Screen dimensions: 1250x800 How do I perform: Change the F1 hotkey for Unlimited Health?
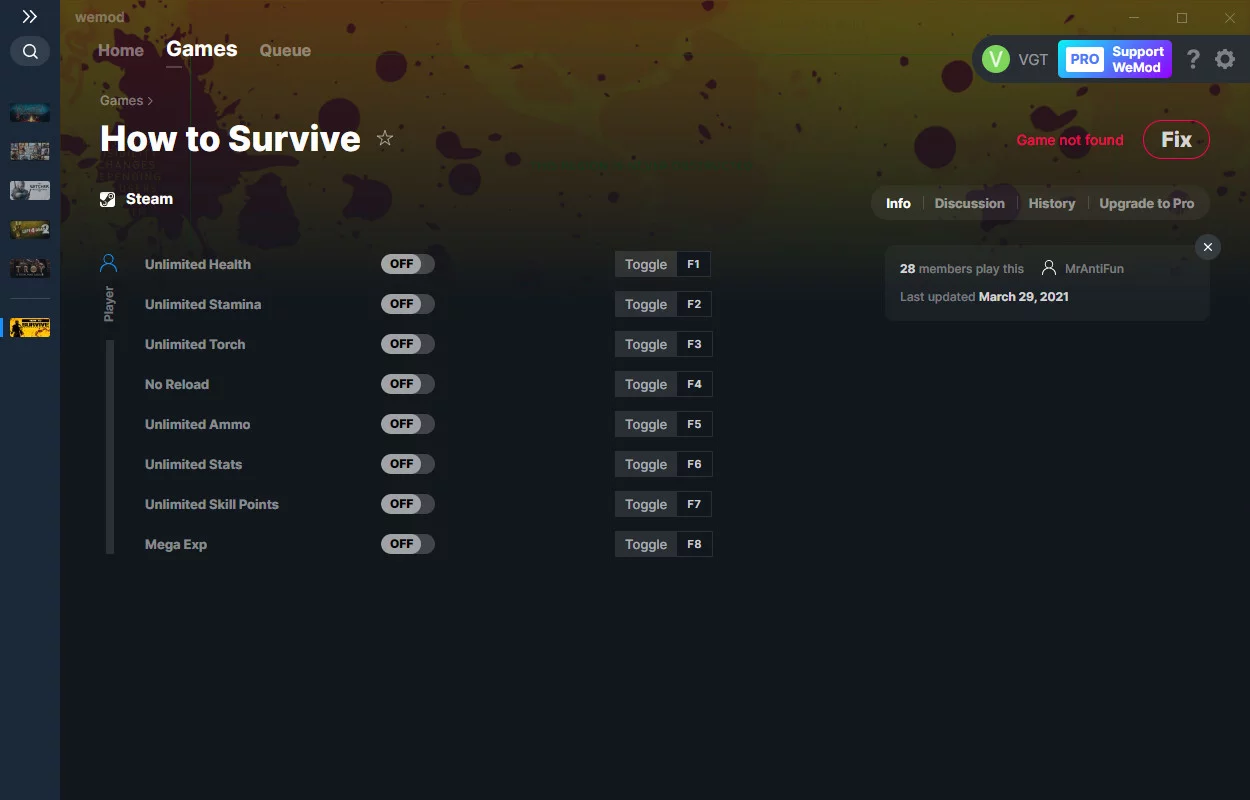[694, 264]
